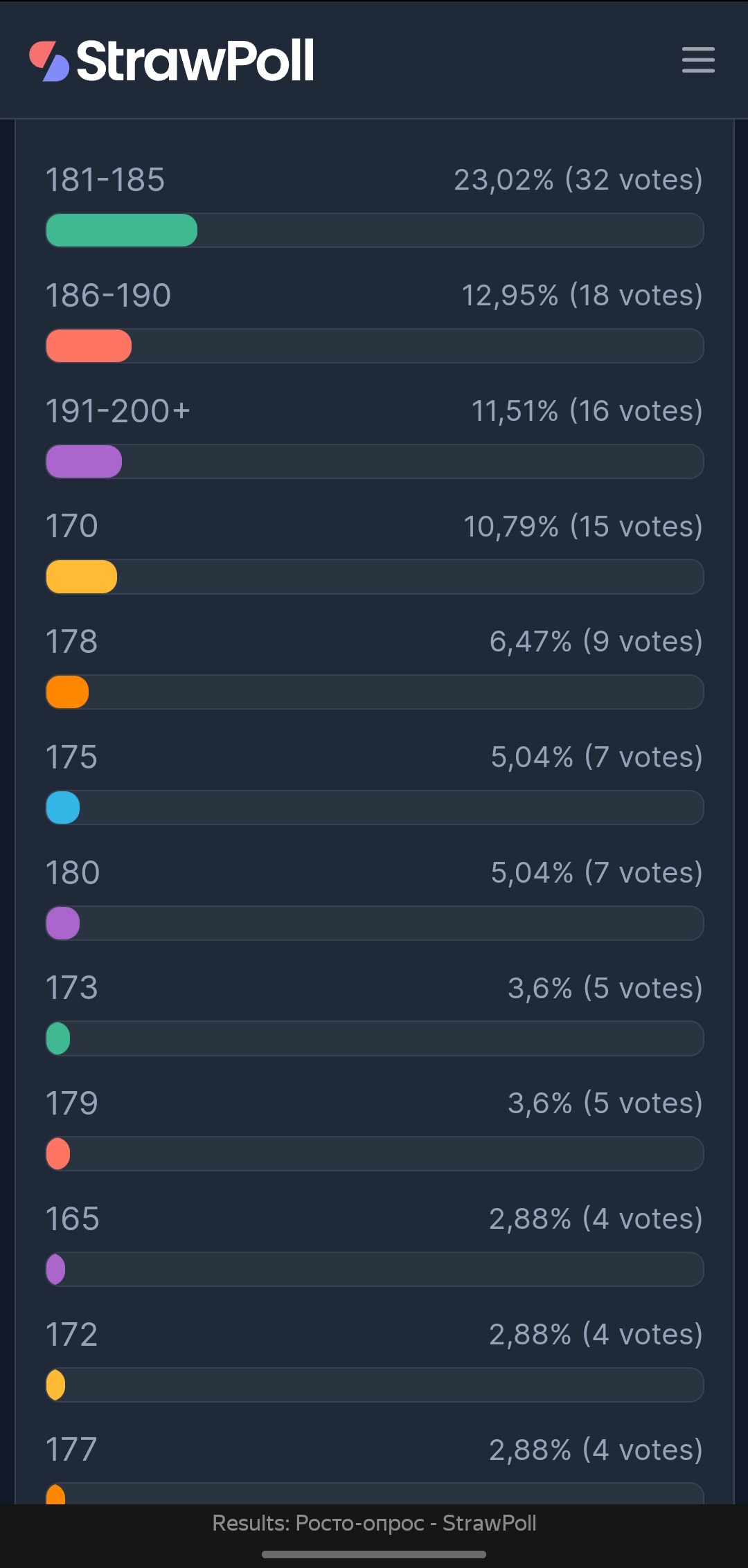Click the 173 option label
Screen dimensions: 748x1568
point(72,988)
